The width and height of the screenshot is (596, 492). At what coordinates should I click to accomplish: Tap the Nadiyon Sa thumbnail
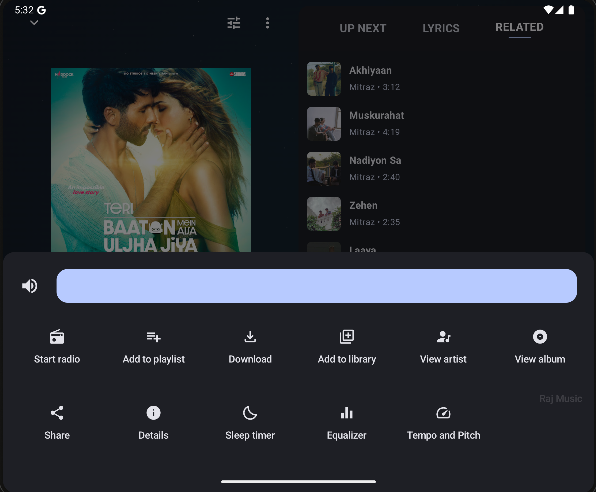click(324, 169)
